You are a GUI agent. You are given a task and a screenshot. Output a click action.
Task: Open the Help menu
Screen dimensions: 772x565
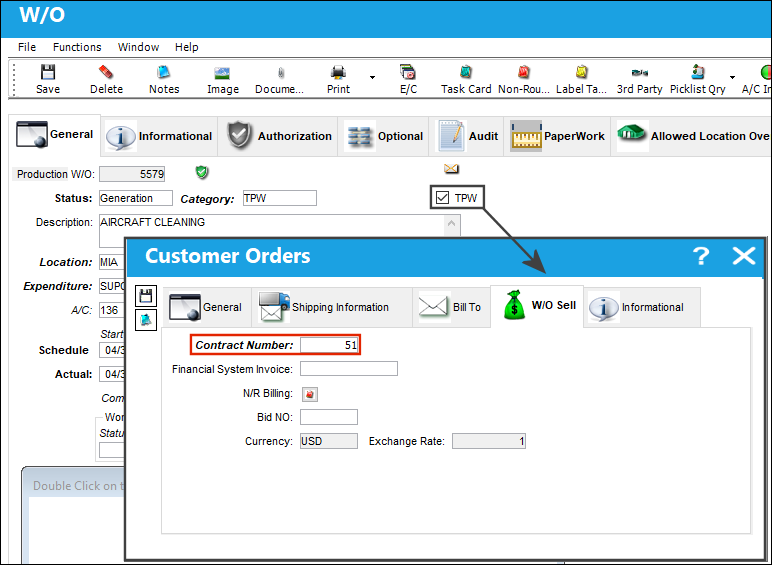pos(187,47)
